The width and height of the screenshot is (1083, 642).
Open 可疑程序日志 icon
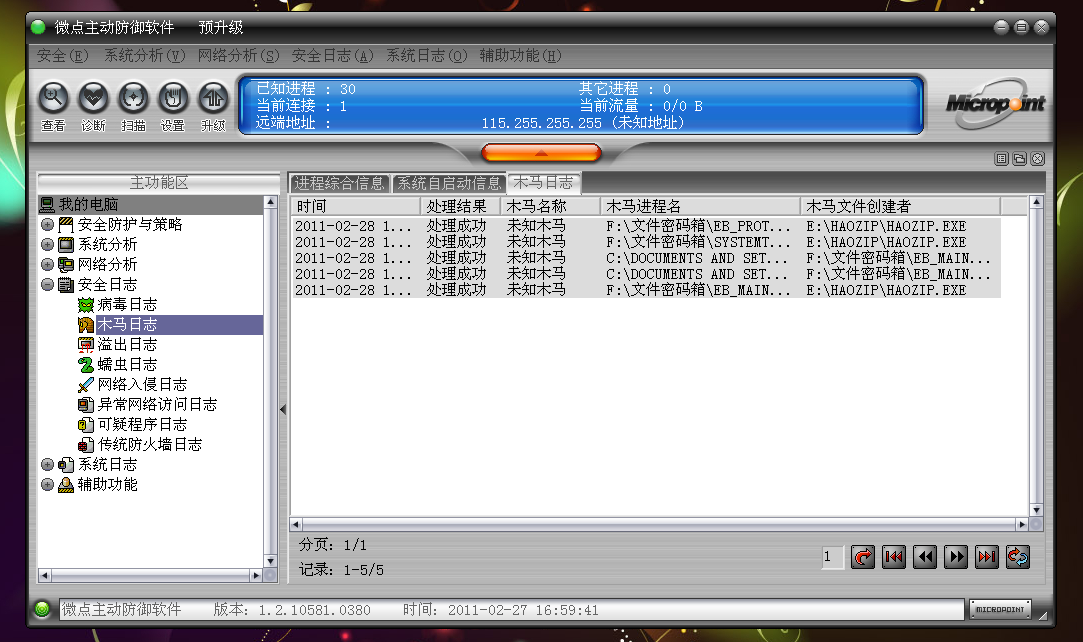[x=86, y=425]
